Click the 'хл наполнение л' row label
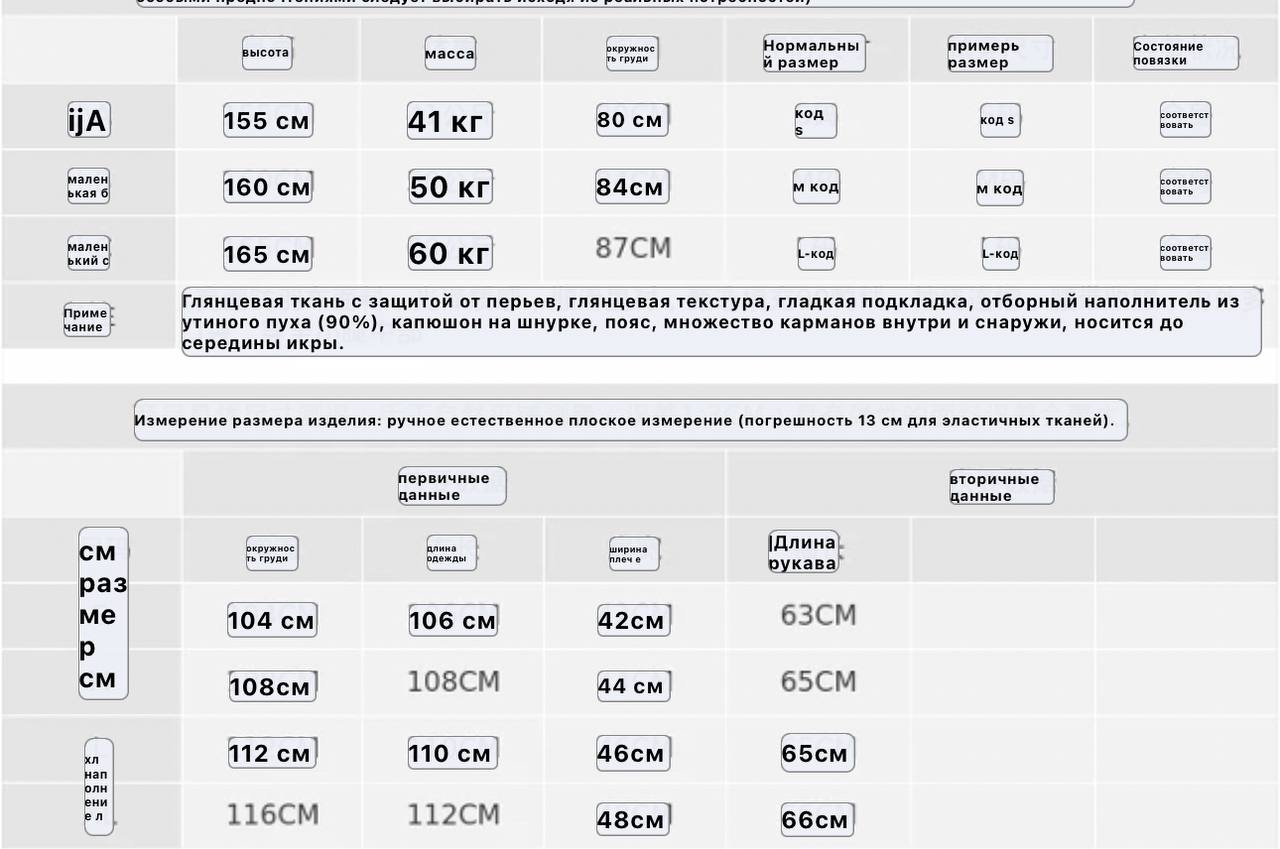1280x849 pixels. click(x=98, y=788)
